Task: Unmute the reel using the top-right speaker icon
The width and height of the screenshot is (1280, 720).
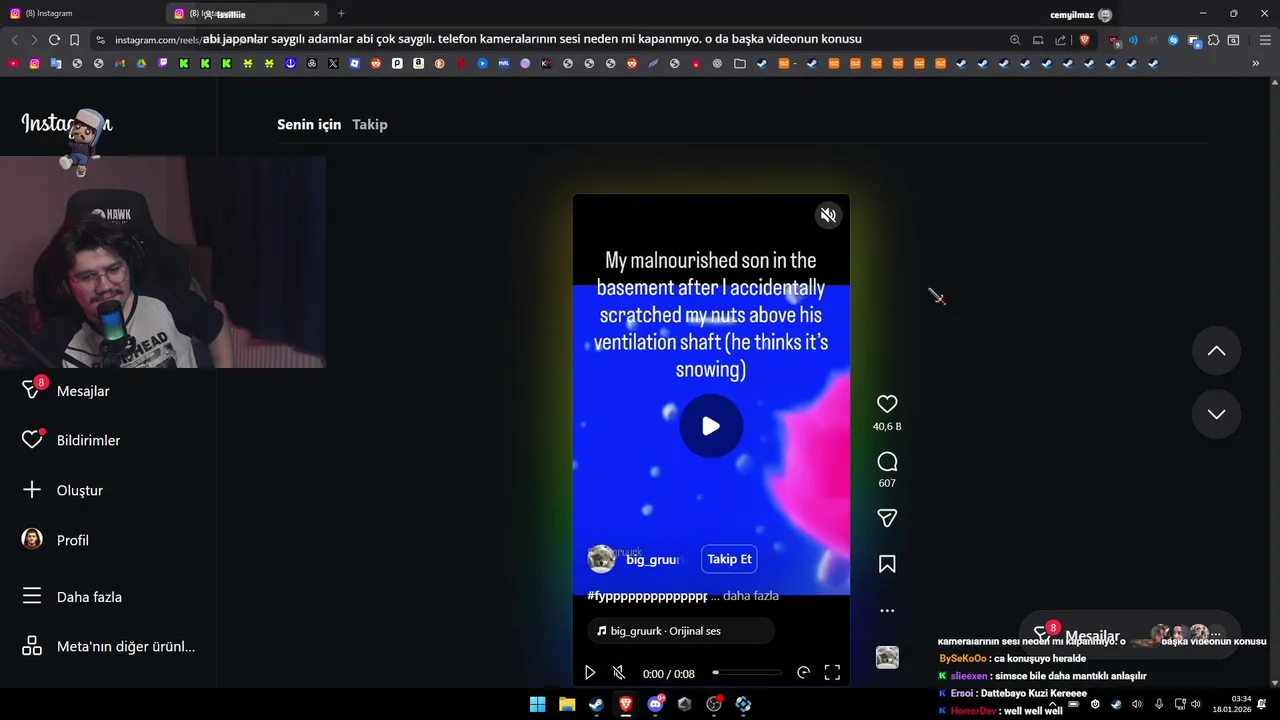Action: [828, 215]
